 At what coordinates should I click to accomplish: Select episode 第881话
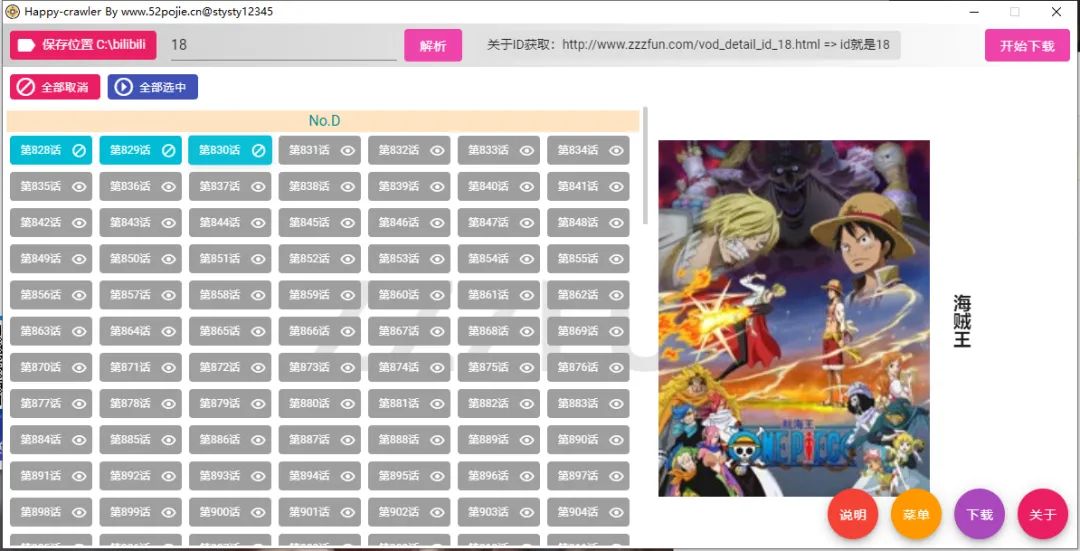pos(409,404)
